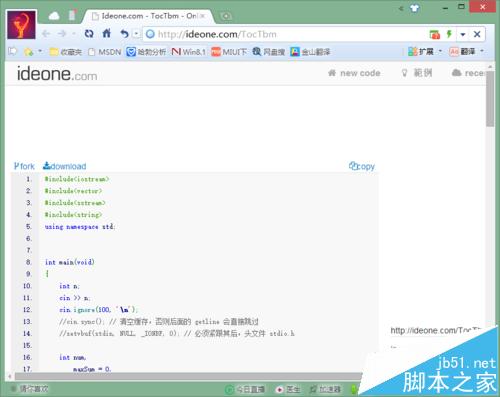The image size is (500, 397).
Task: Open the 收藏夹 favorites folder
Action: pos(66,52)
